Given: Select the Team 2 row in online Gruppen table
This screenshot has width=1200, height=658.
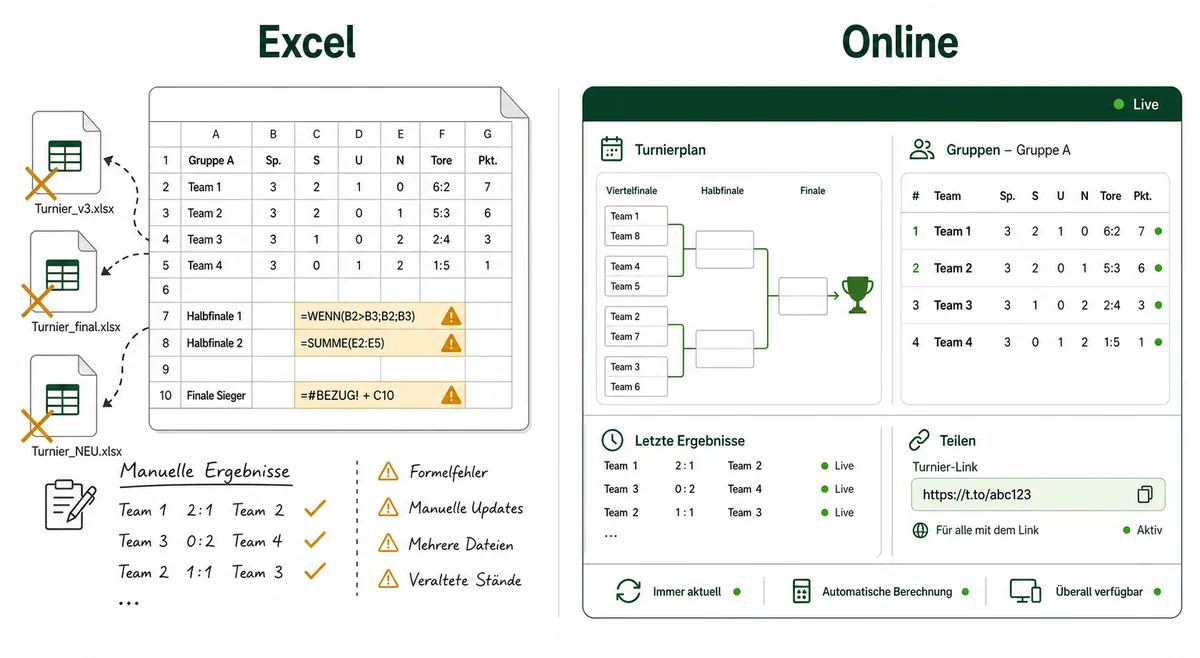Looking at the screenshot, I should point(1036,268).
